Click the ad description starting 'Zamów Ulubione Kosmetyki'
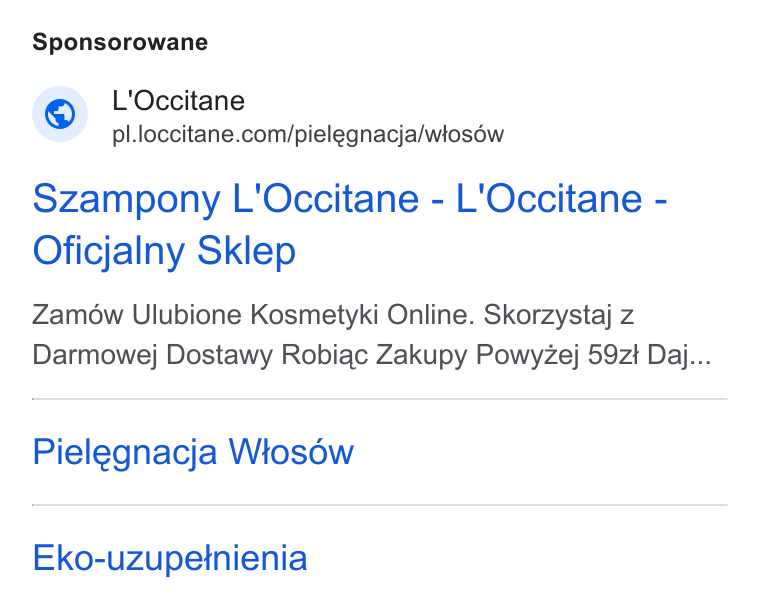This screenshot has width=760, height=610. click(x=372, y=335)
